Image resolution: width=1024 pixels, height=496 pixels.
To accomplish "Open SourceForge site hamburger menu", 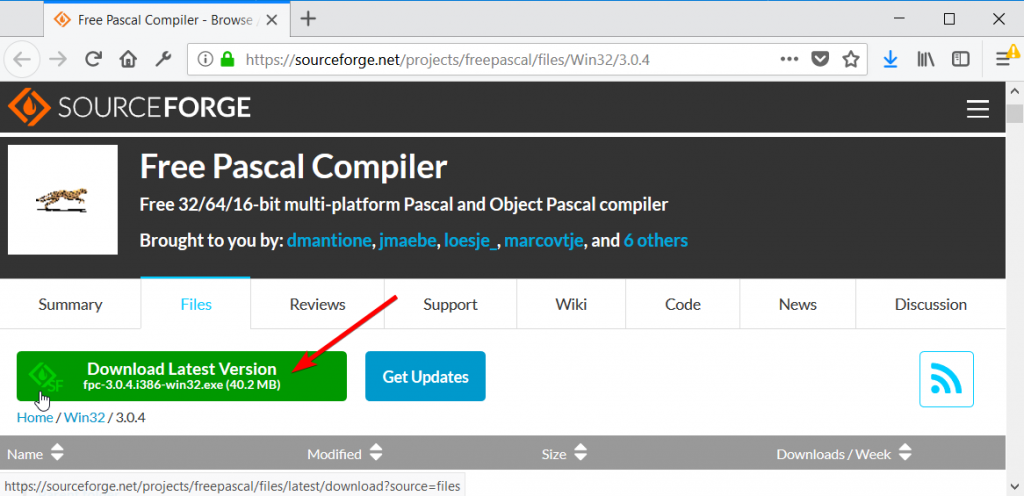I will (x=978, y=109).
